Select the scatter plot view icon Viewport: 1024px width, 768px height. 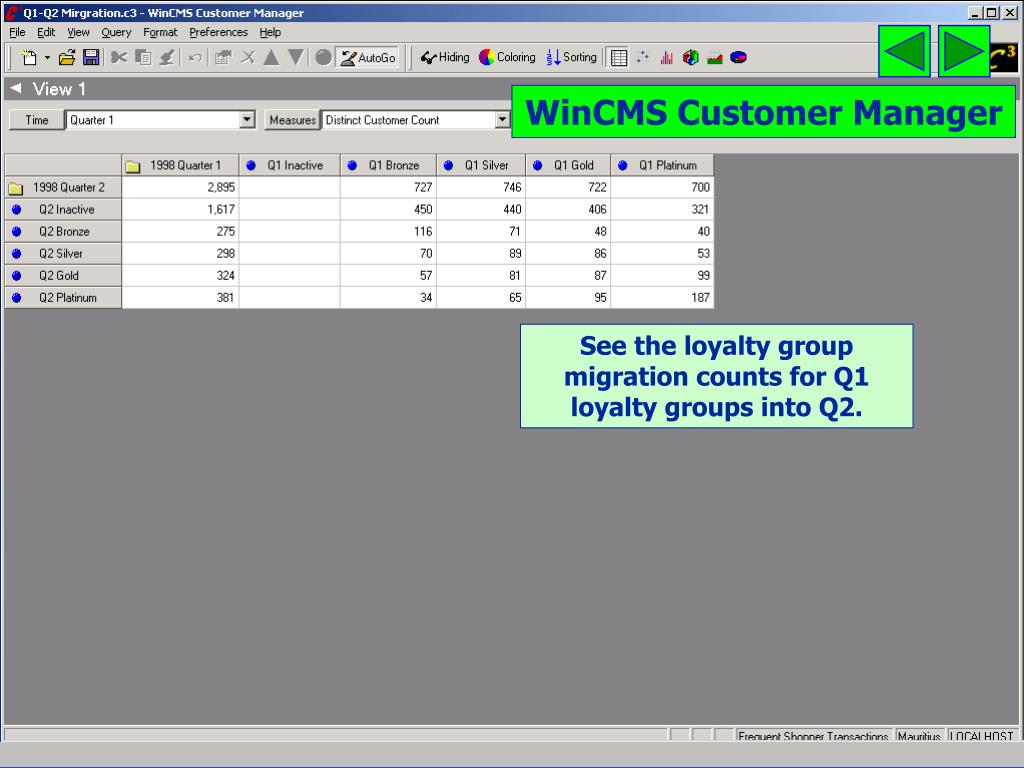[643, 57]
